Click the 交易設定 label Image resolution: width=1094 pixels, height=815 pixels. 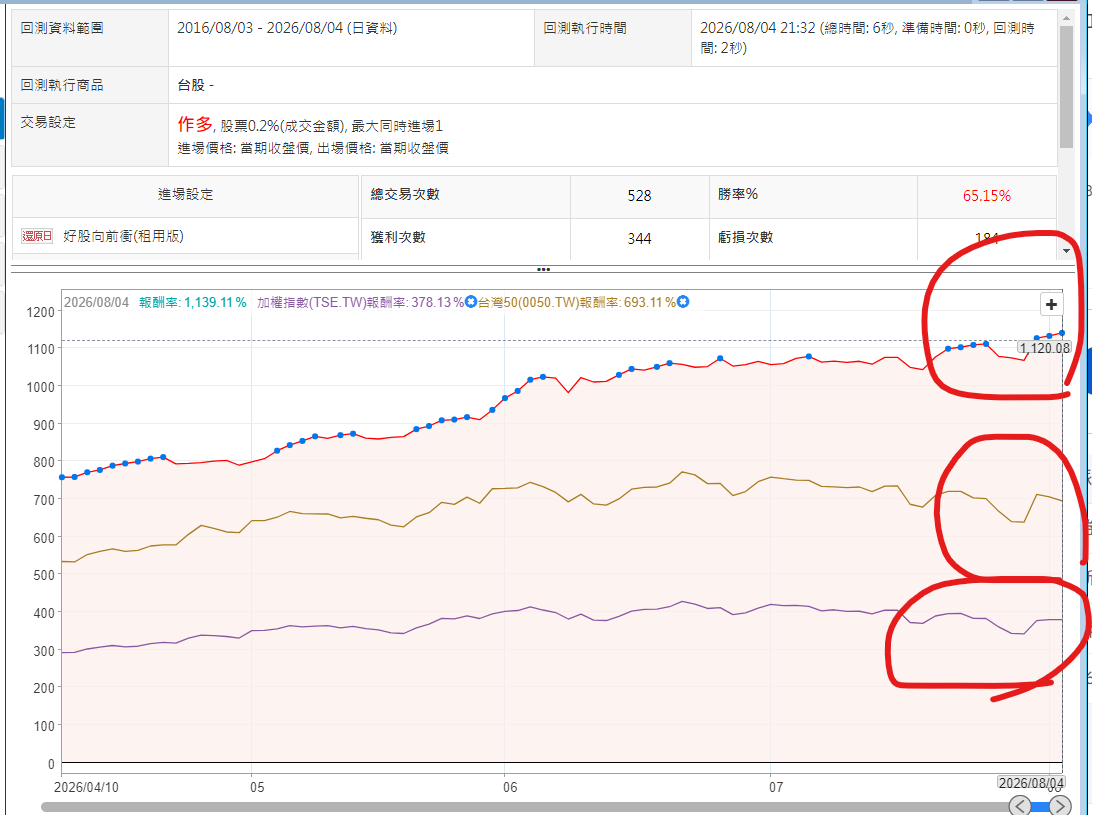pos(48,122)
